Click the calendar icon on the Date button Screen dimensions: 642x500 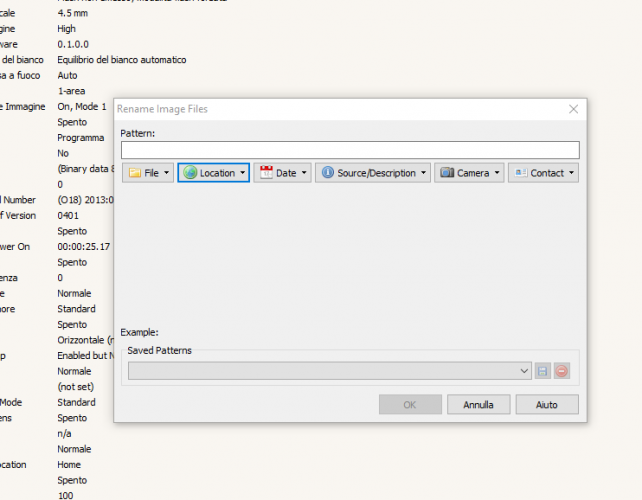point(266,173)
